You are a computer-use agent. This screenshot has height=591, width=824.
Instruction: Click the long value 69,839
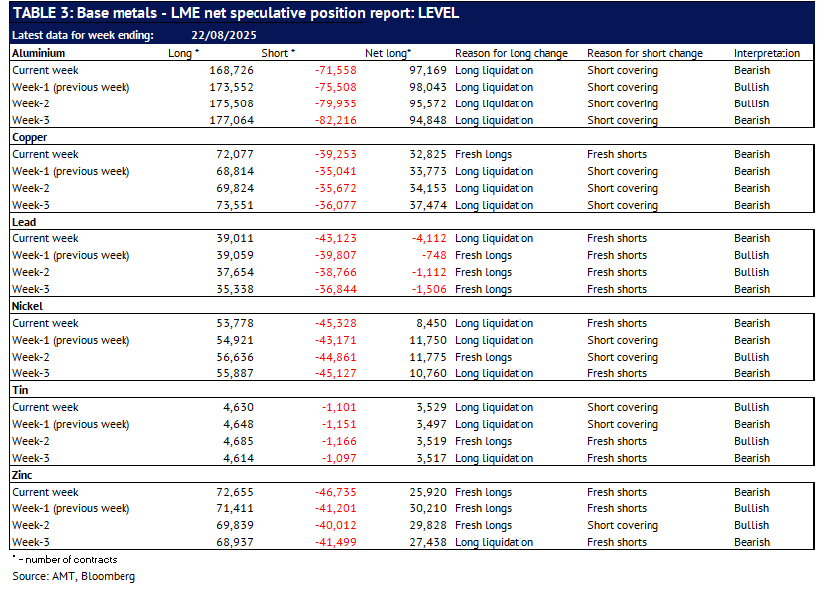pyautogui.click(x=235, y=525)
